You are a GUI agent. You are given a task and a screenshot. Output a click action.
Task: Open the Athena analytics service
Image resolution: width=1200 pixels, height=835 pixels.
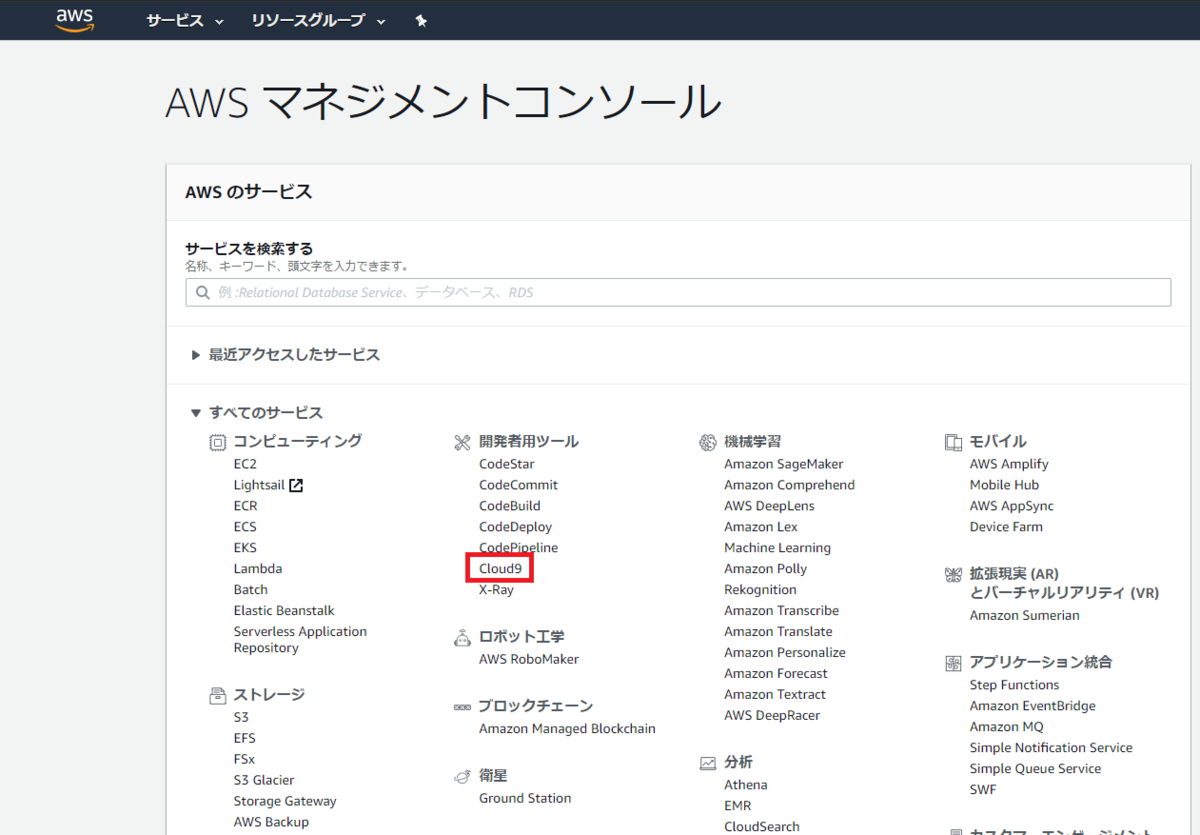pyautogui.click(x=746, y=785)
